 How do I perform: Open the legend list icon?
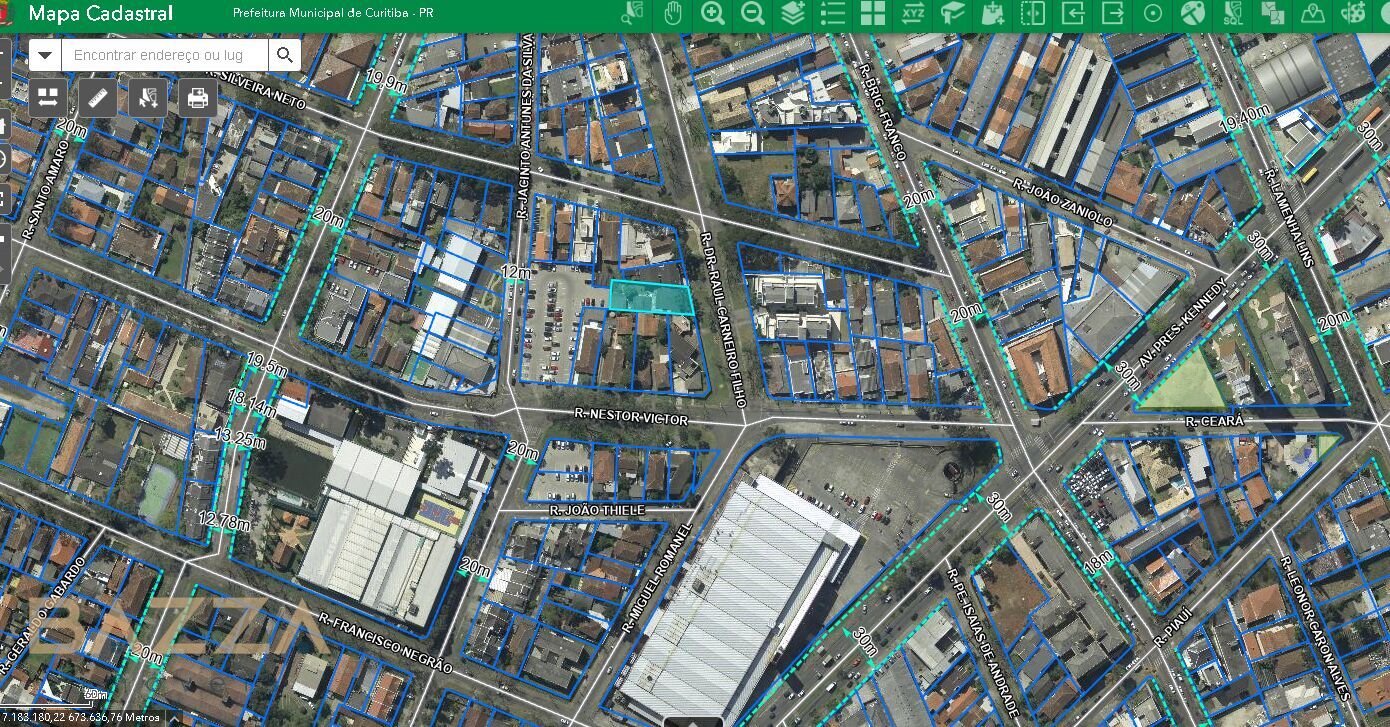[x=833, y=14]
